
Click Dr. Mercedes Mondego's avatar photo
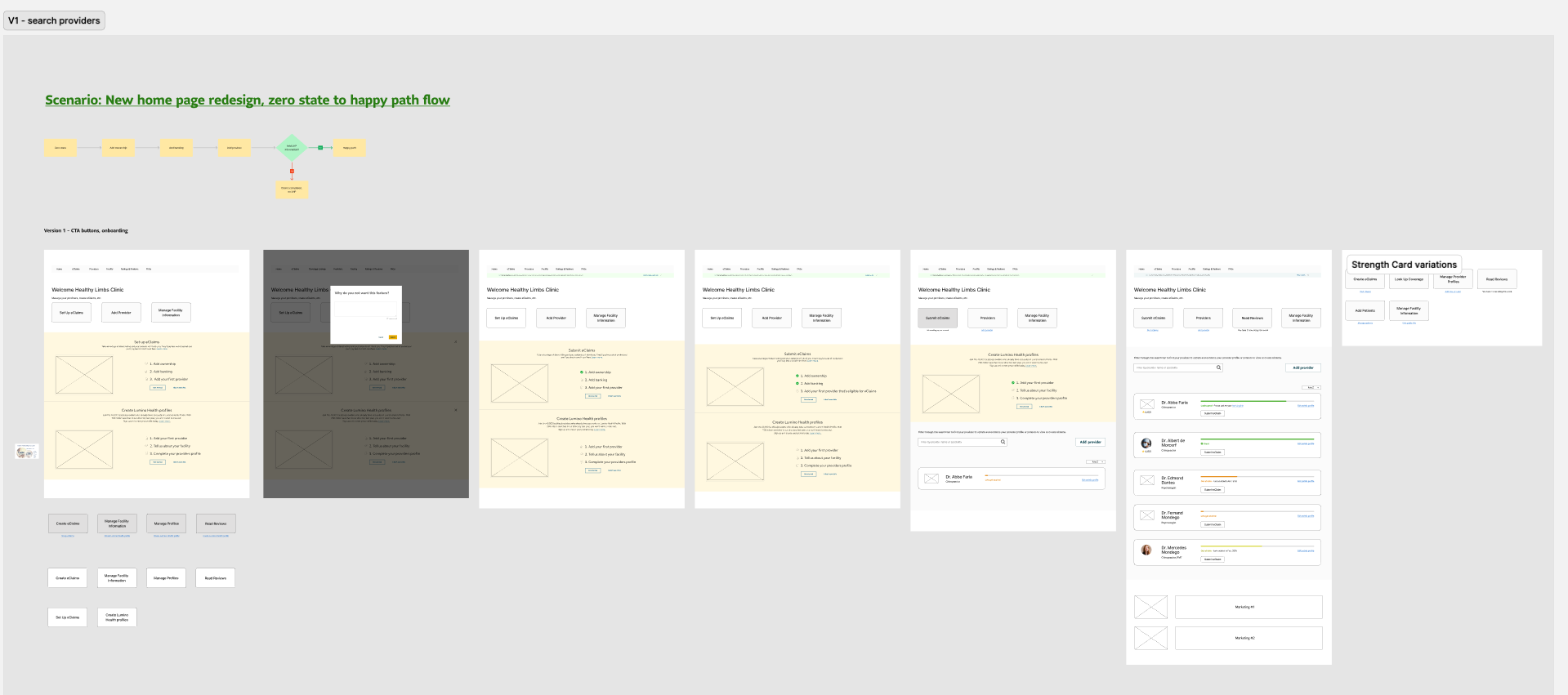[x=1146, y=550]
